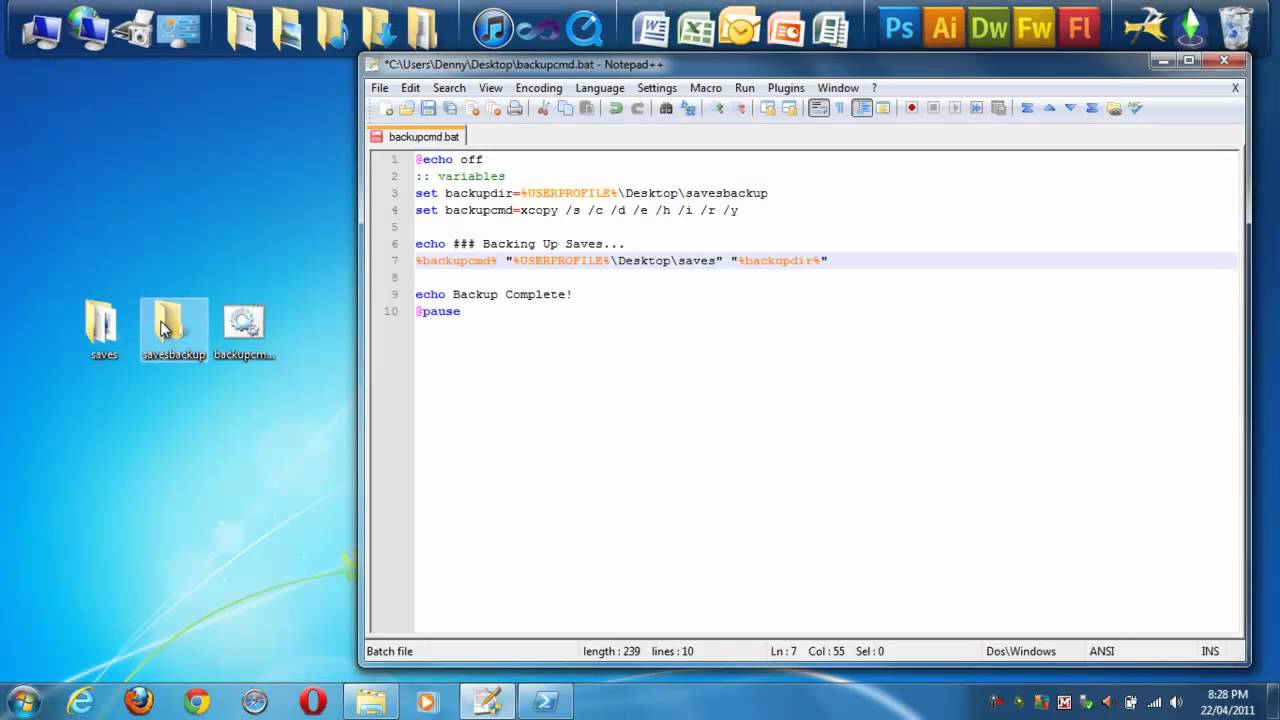Viewport: 1280px width, 720px height.
Task: Select the savesbackup folder on desktop
Action: (x=173, y=331)
